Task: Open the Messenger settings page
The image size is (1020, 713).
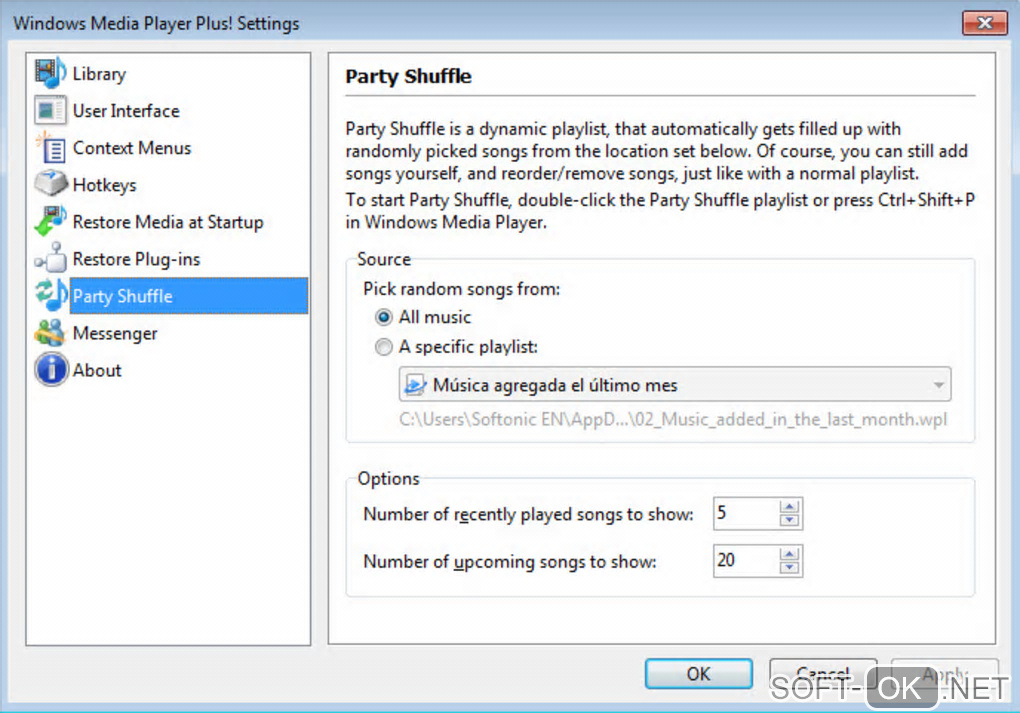Action: (115, 333)
